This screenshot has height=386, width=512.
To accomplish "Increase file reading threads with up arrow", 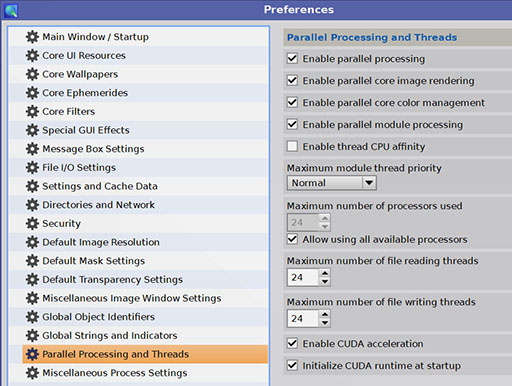I will (x=325, y=273).
